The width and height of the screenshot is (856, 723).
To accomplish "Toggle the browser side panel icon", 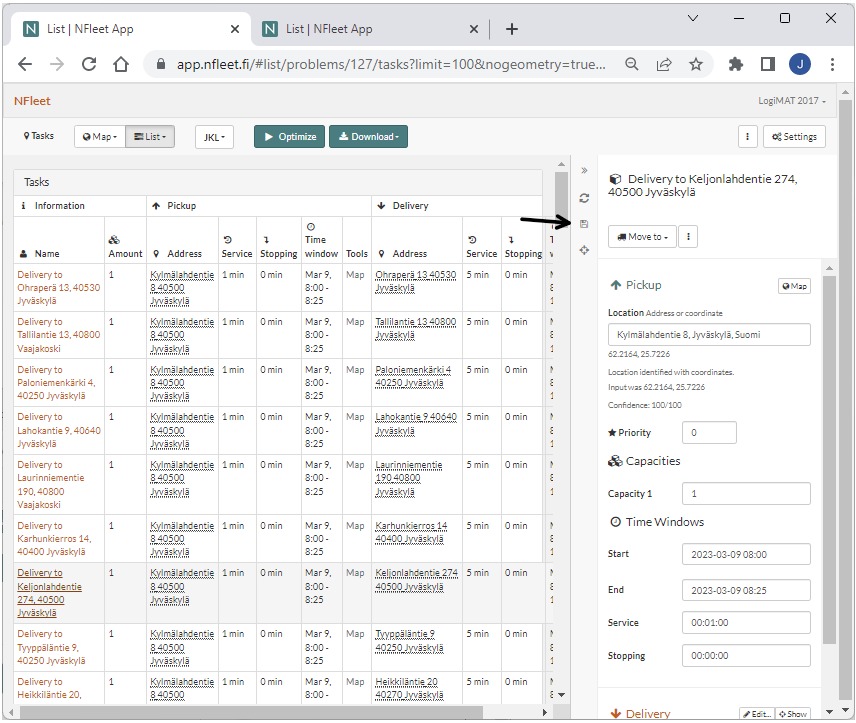I will [x=768, y=64].
